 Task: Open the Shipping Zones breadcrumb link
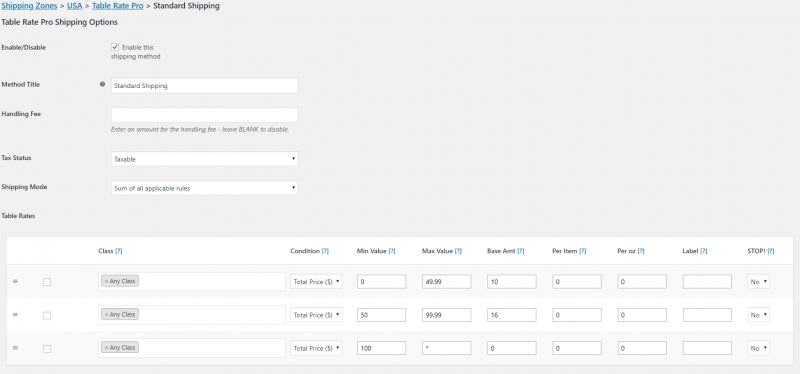point(29,6)
